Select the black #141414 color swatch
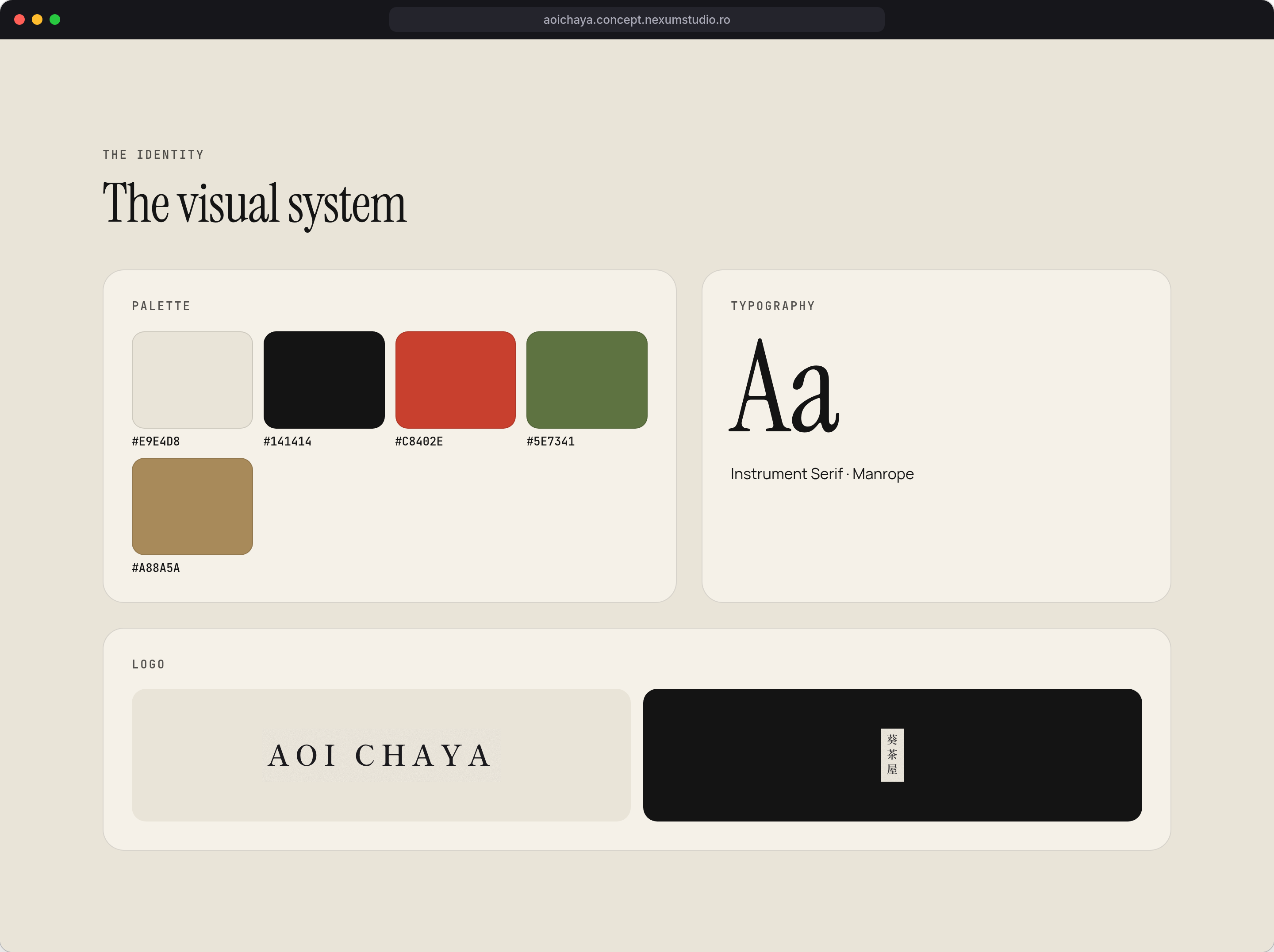The width and height of the screenshot is (1274, 952). click(x=324, y=380)
